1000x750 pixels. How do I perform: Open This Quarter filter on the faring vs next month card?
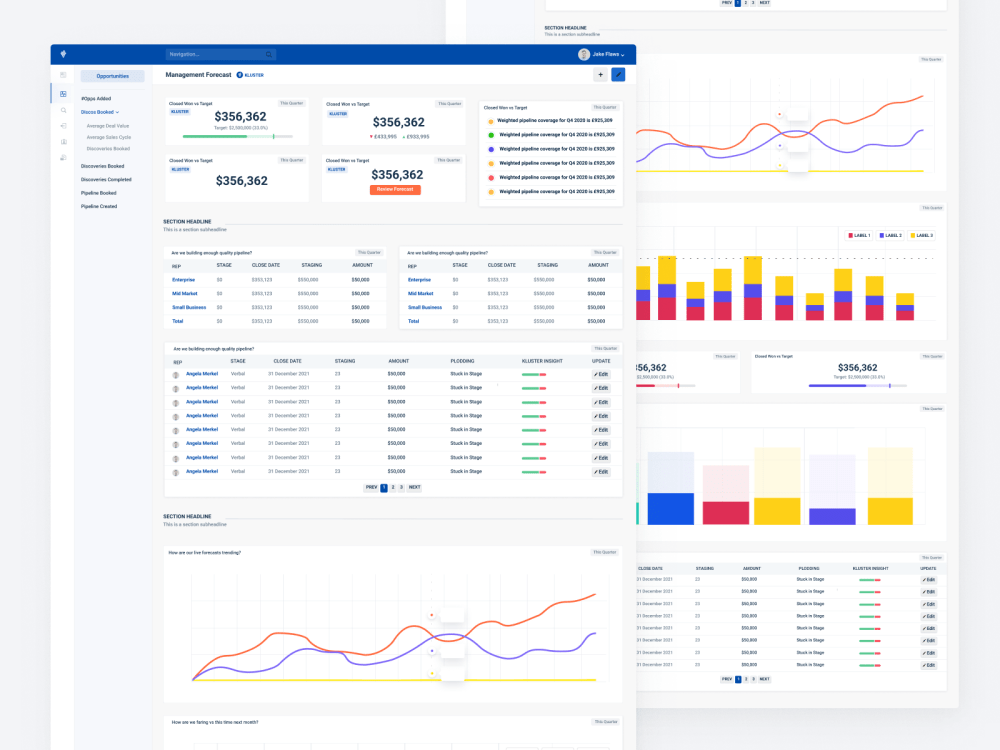point(606,722)
